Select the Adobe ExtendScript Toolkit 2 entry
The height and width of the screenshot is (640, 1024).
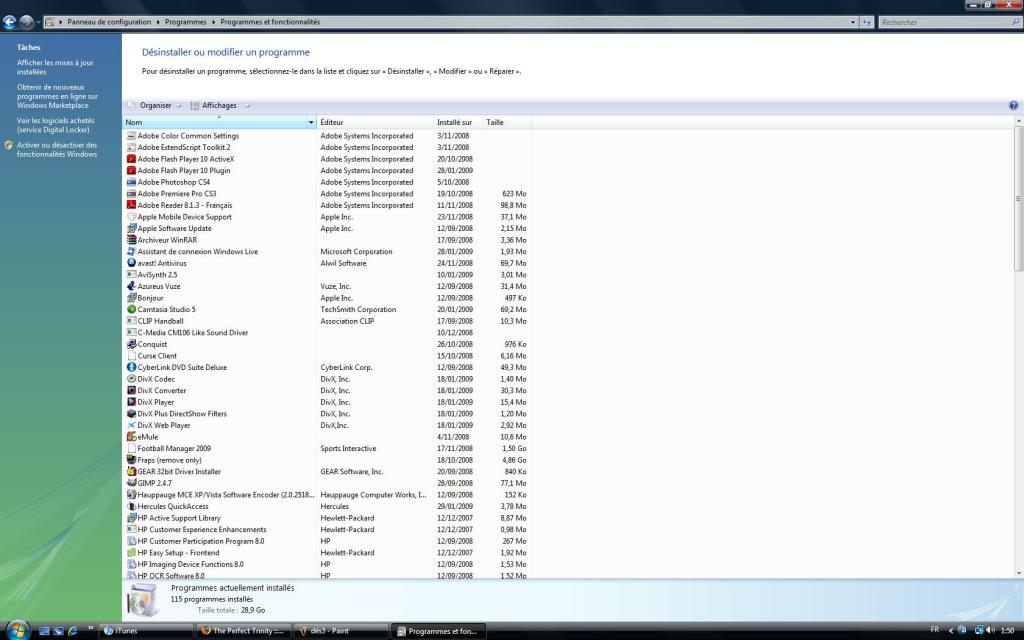[327, 148]
